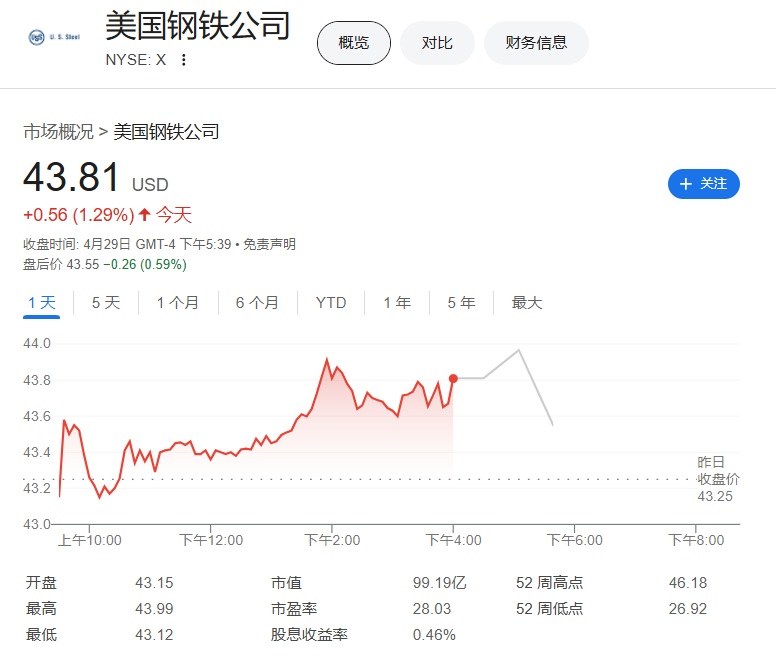Click the 股息收益率 value 0.46%
The height and width of the screenshot is (658, 776).
434,635
